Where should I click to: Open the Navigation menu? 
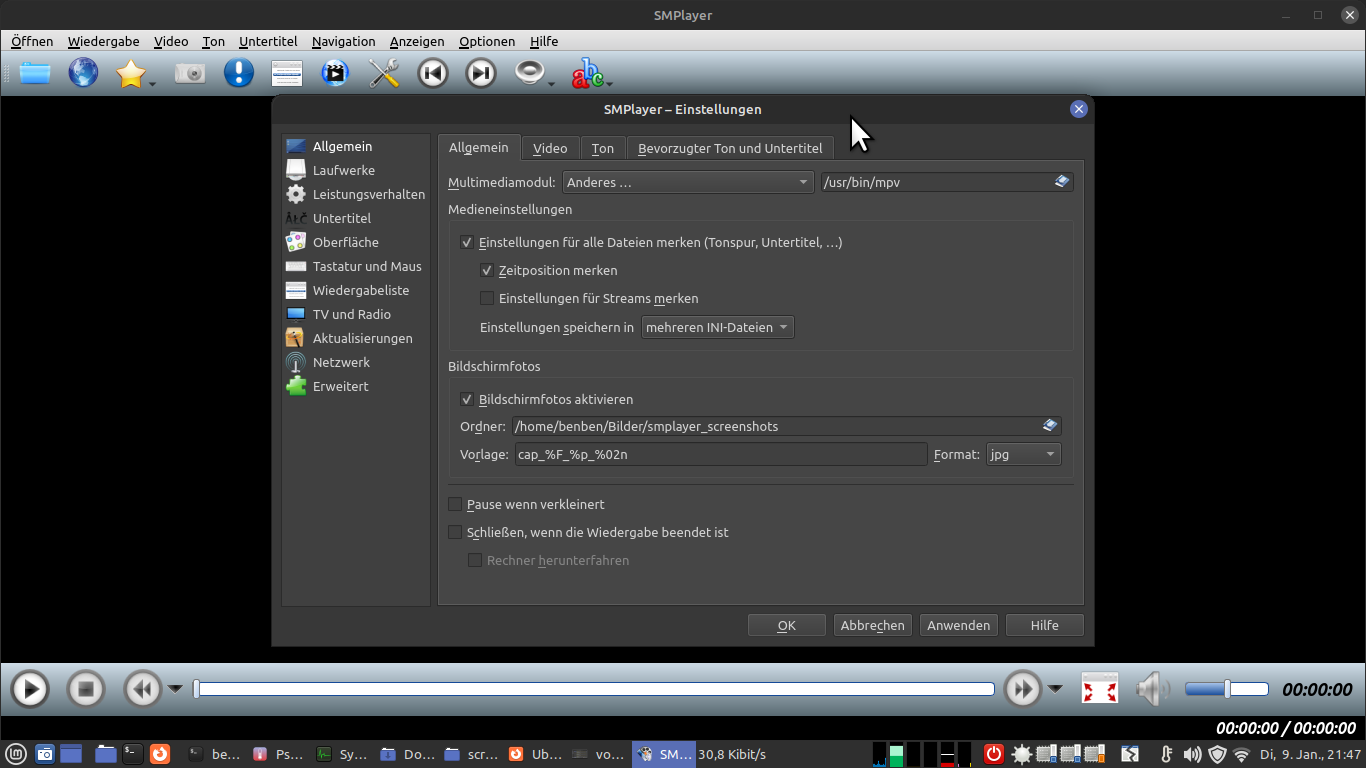343,41
